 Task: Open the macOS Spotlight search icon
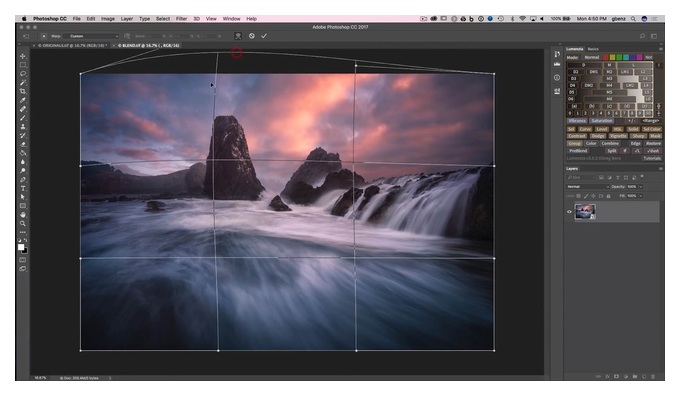point(633,19)
